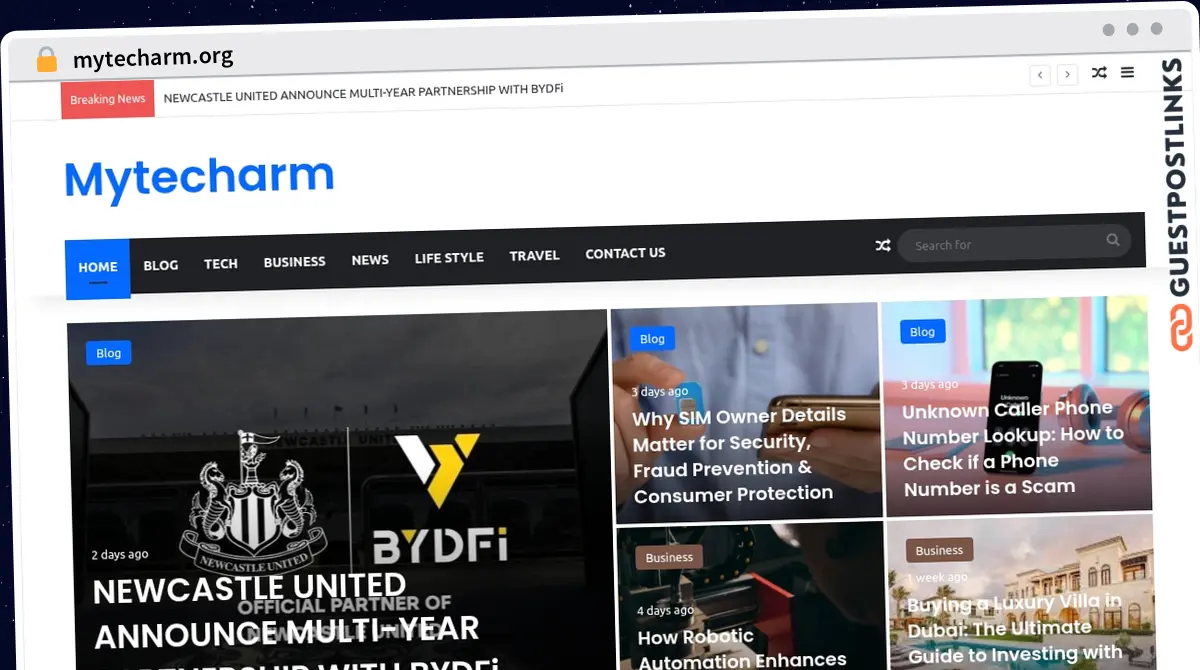Click Blog tag on SIM Owner article
This screenshot has height=670, width=1200.
coord(652,339)
